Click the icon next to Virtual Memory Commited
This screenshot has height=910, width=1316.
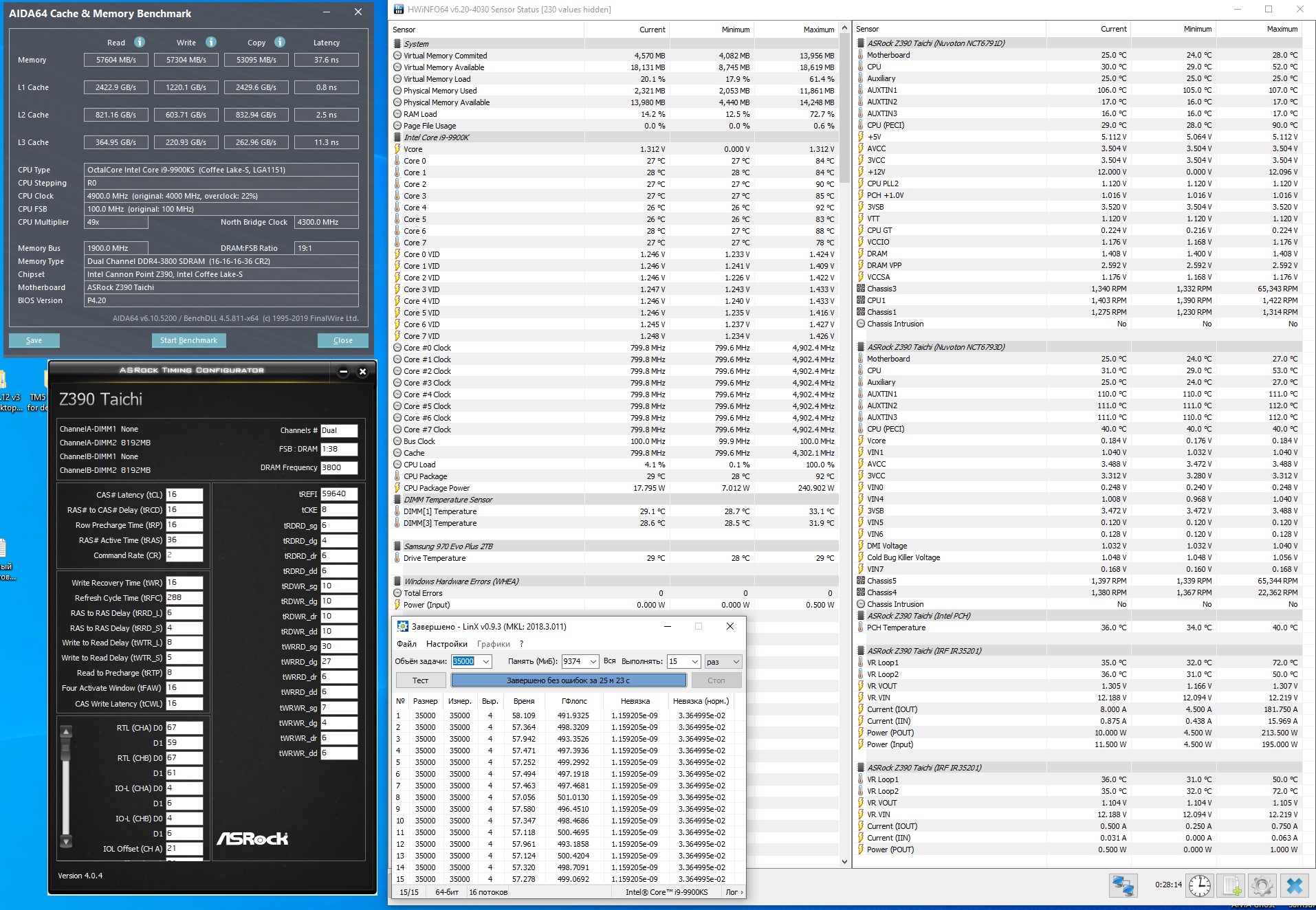pos(397,56)
